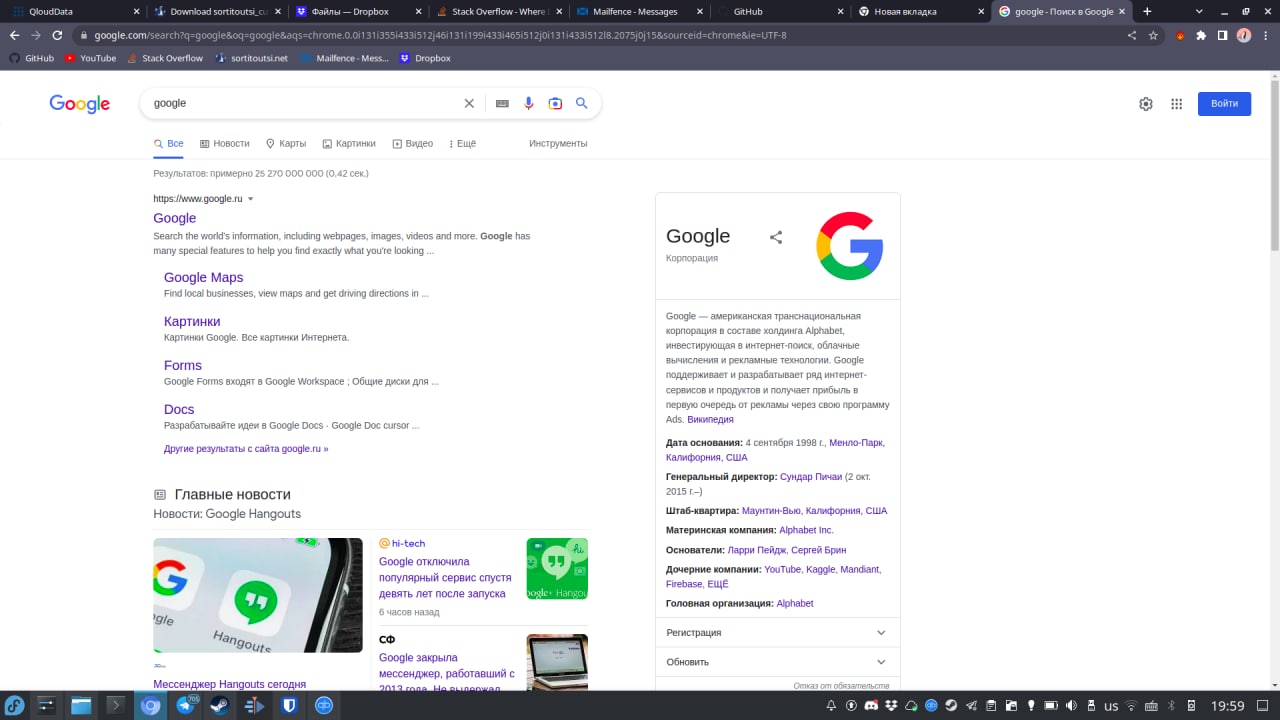
Task: Open the Chrome three-dot menu
Action: click(1265, 35)
